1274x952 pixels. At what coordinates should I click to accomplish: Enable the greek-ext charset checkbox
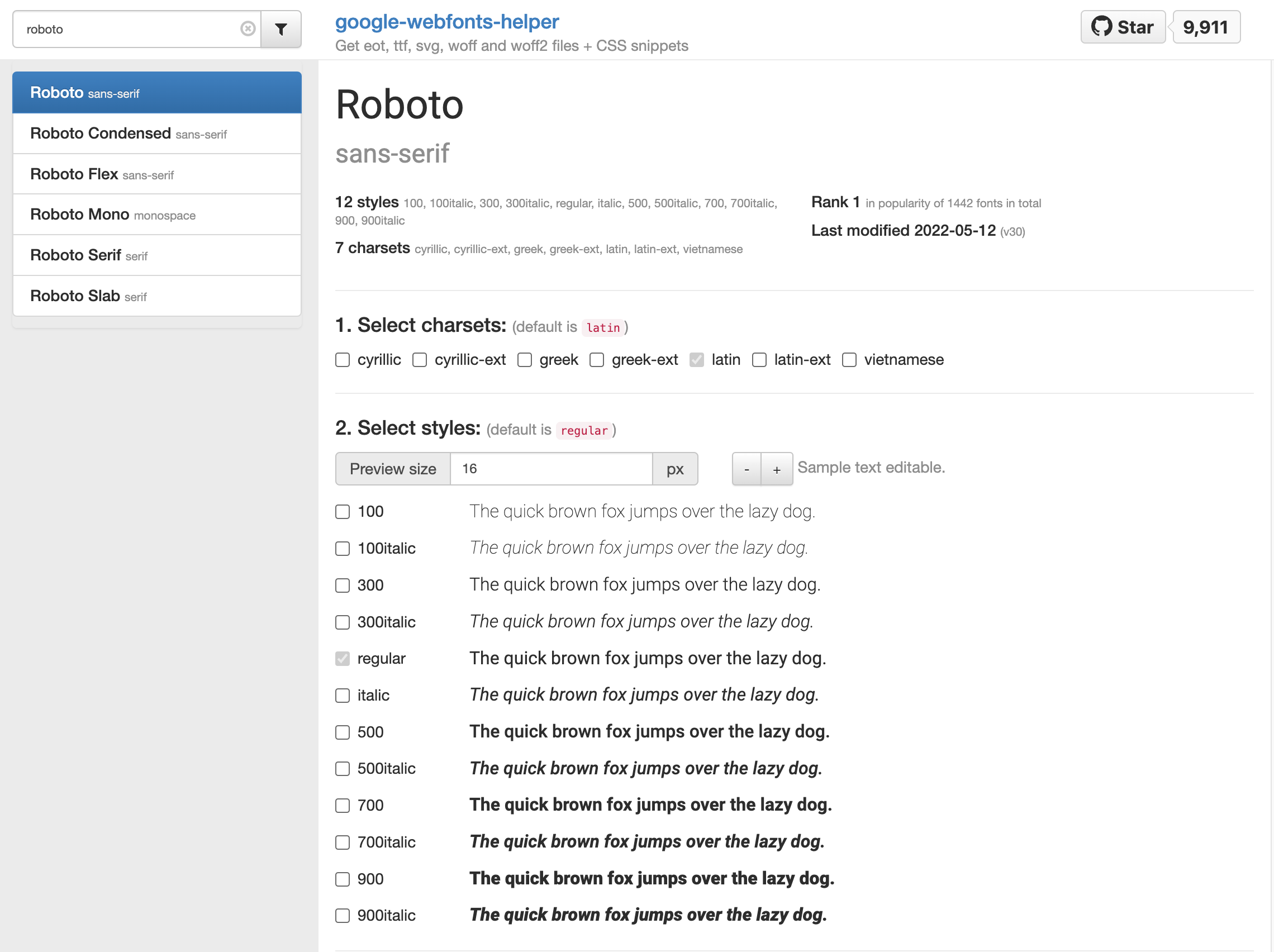597,360
